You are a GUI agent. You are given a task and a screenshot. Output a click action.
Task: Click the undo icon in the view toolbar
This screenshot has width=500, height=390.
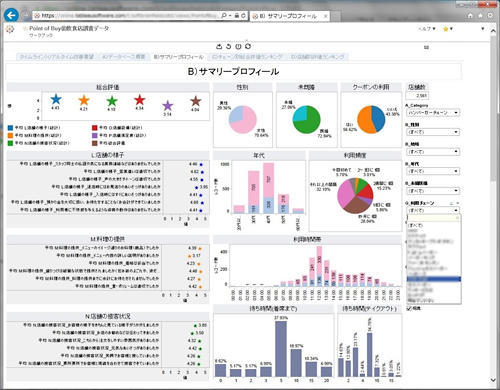(x=229, y=46)
